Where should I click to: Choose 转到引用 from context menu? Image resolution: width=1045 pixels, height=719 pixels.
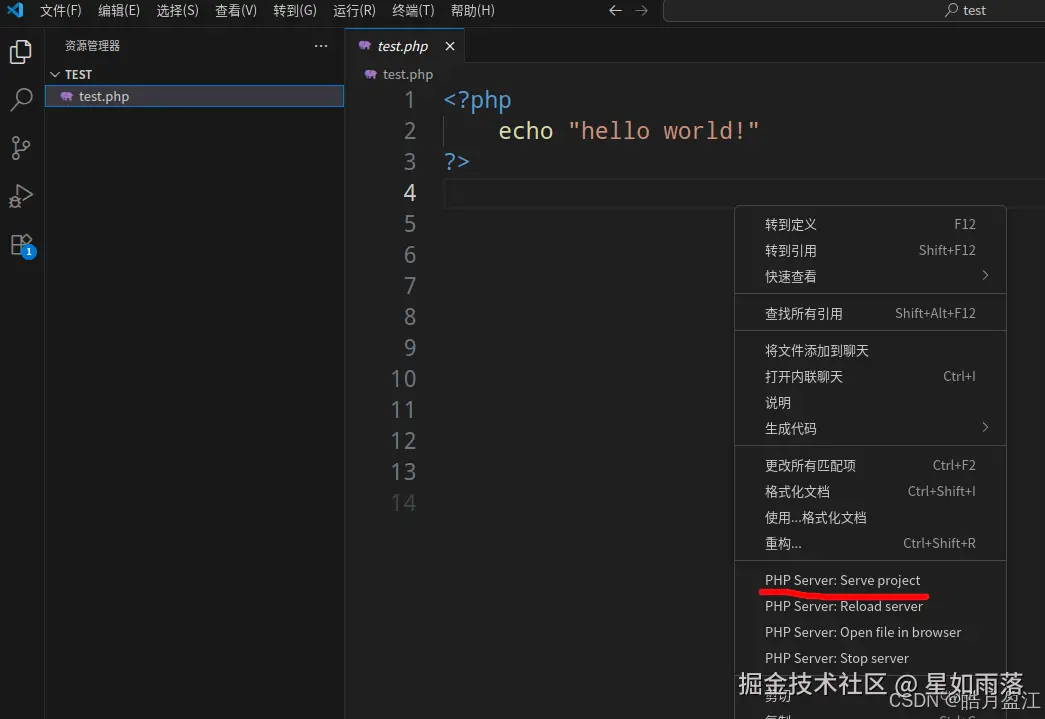870,251
